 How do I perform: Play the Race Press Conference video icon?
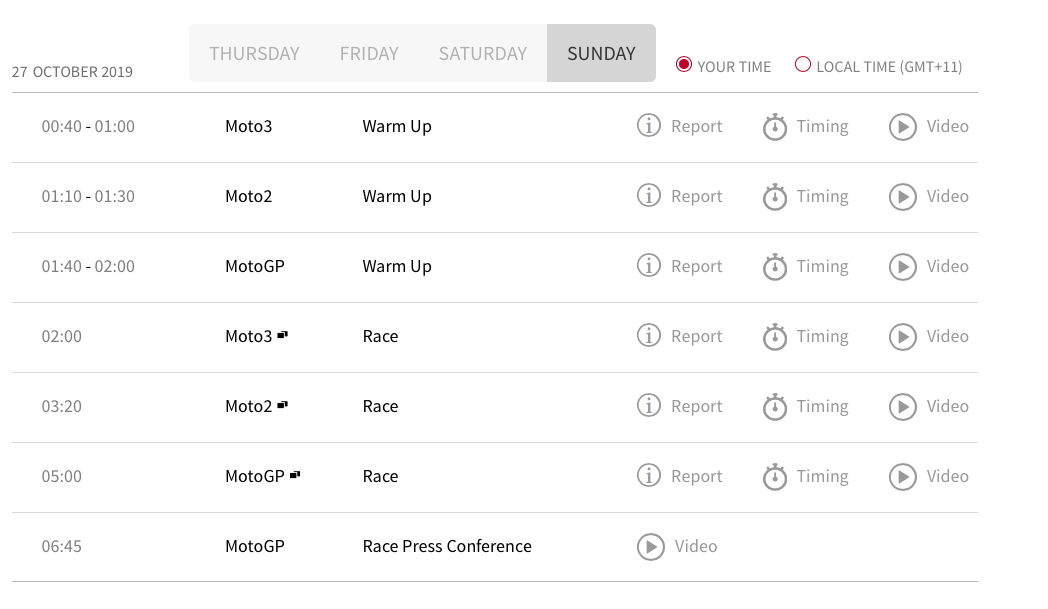point(650,547)
